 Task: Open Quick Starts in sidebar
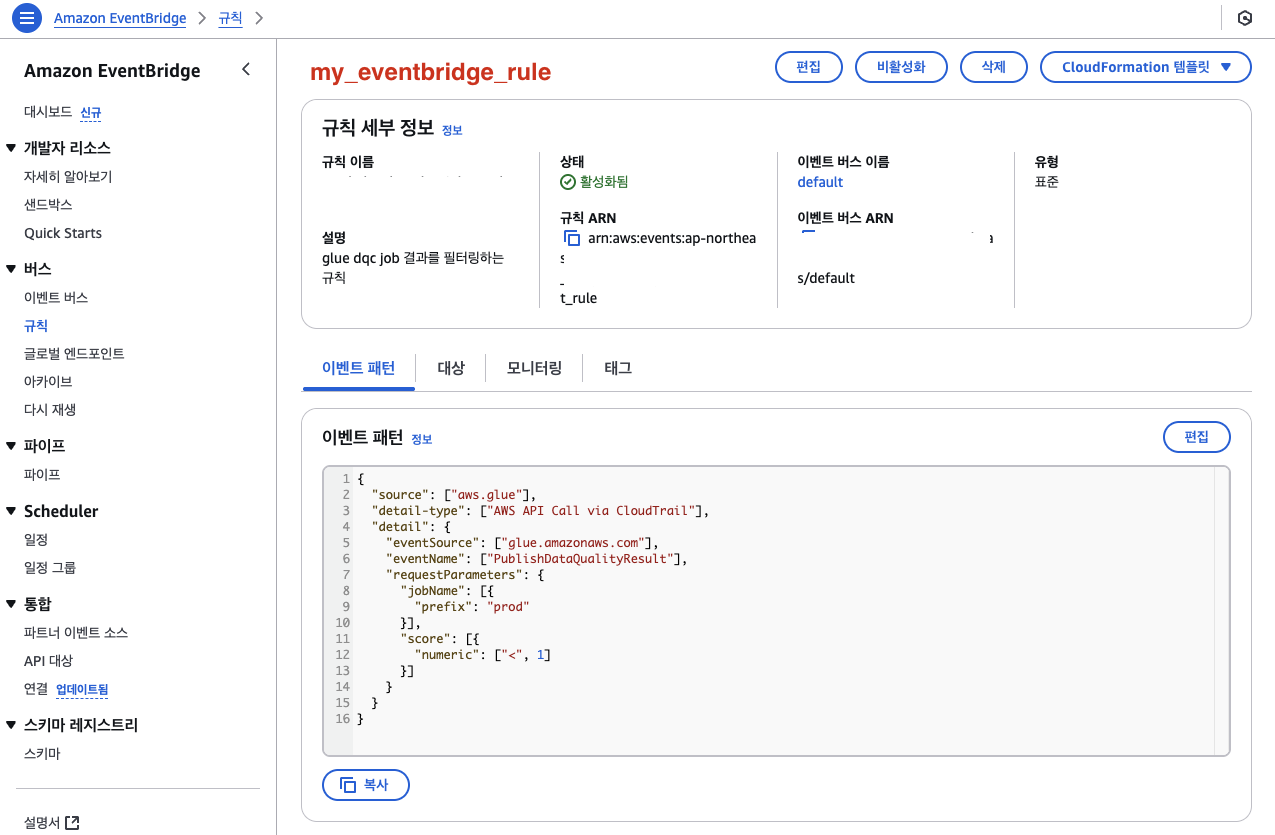point(63,233)
